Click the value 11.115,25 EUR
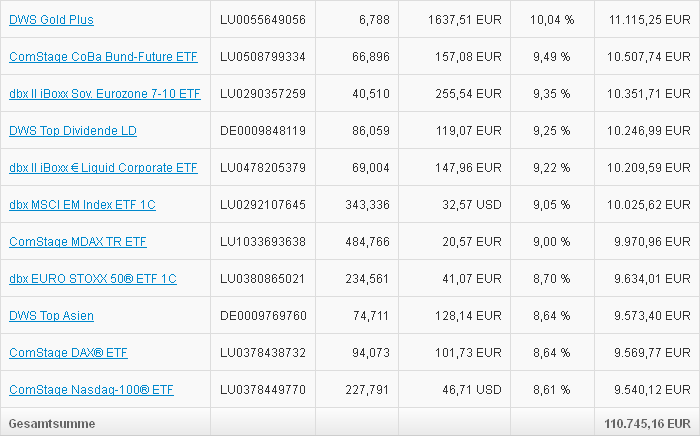Image resolution: width=700 pixels, height=436 pixels. (x=650, y=20)
